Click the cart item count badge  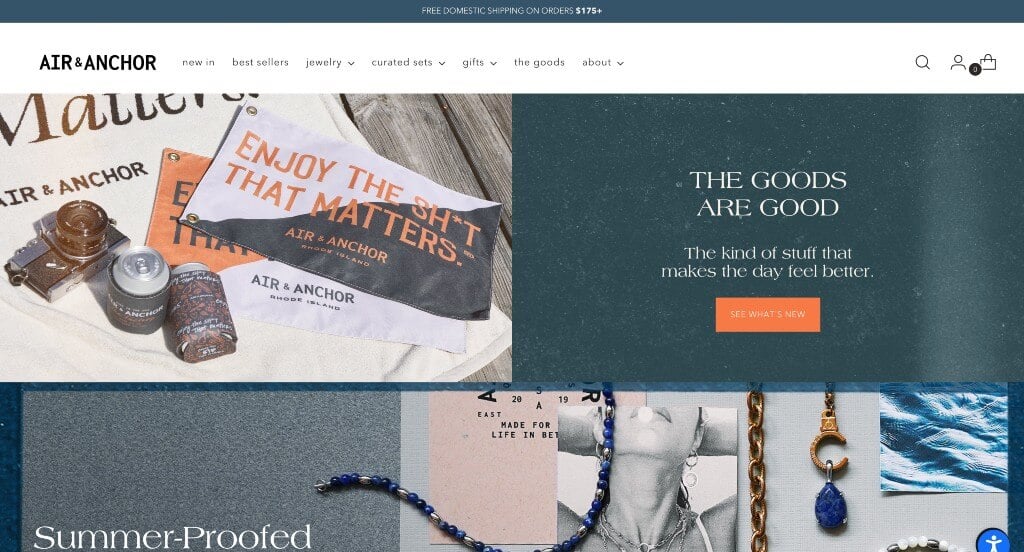point(975,69)
